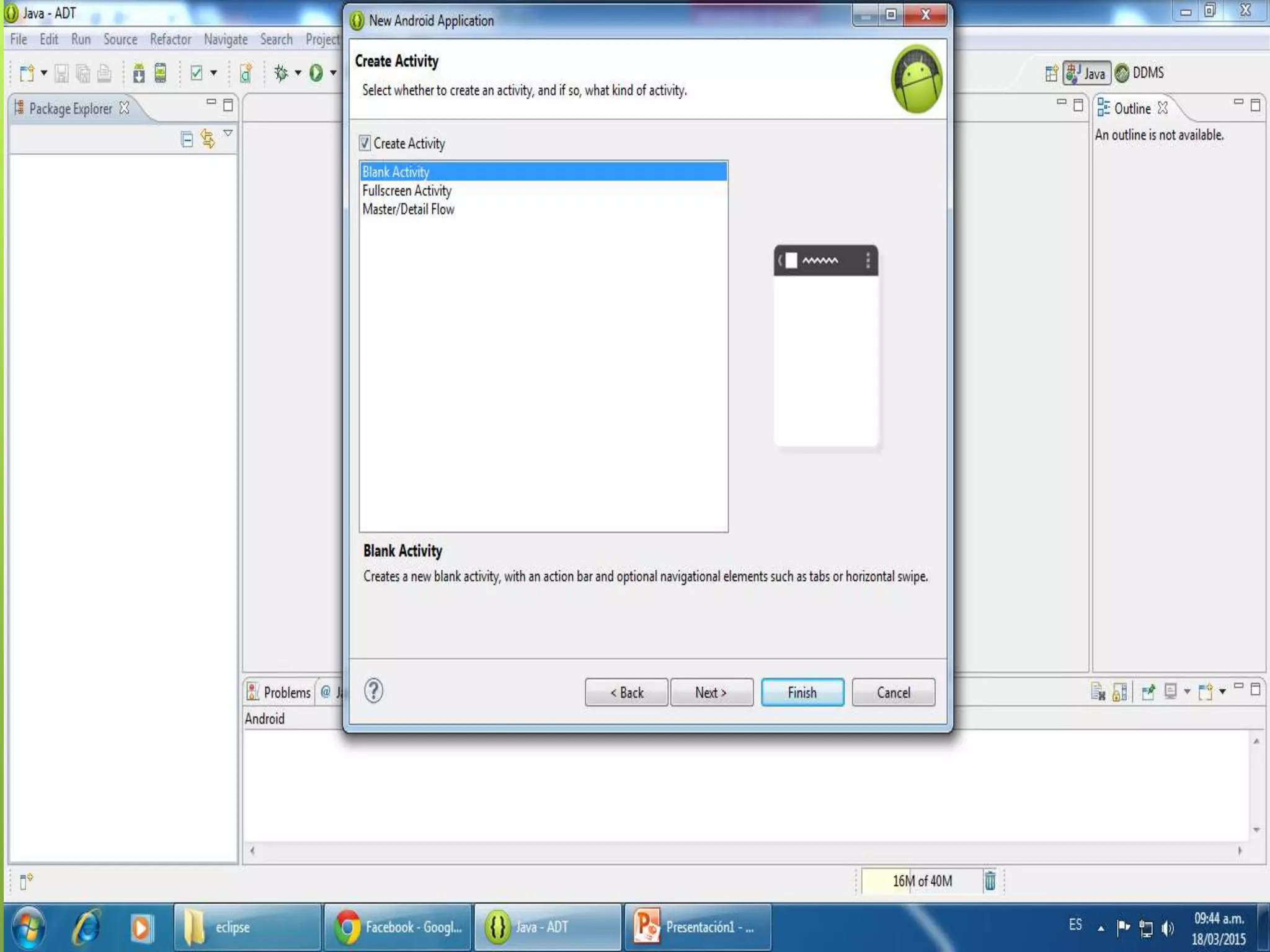Select Fullscreen Activity in the list
Image resolution: width=1270 pixels, height=952 pixels.
(x=407, y=191)
